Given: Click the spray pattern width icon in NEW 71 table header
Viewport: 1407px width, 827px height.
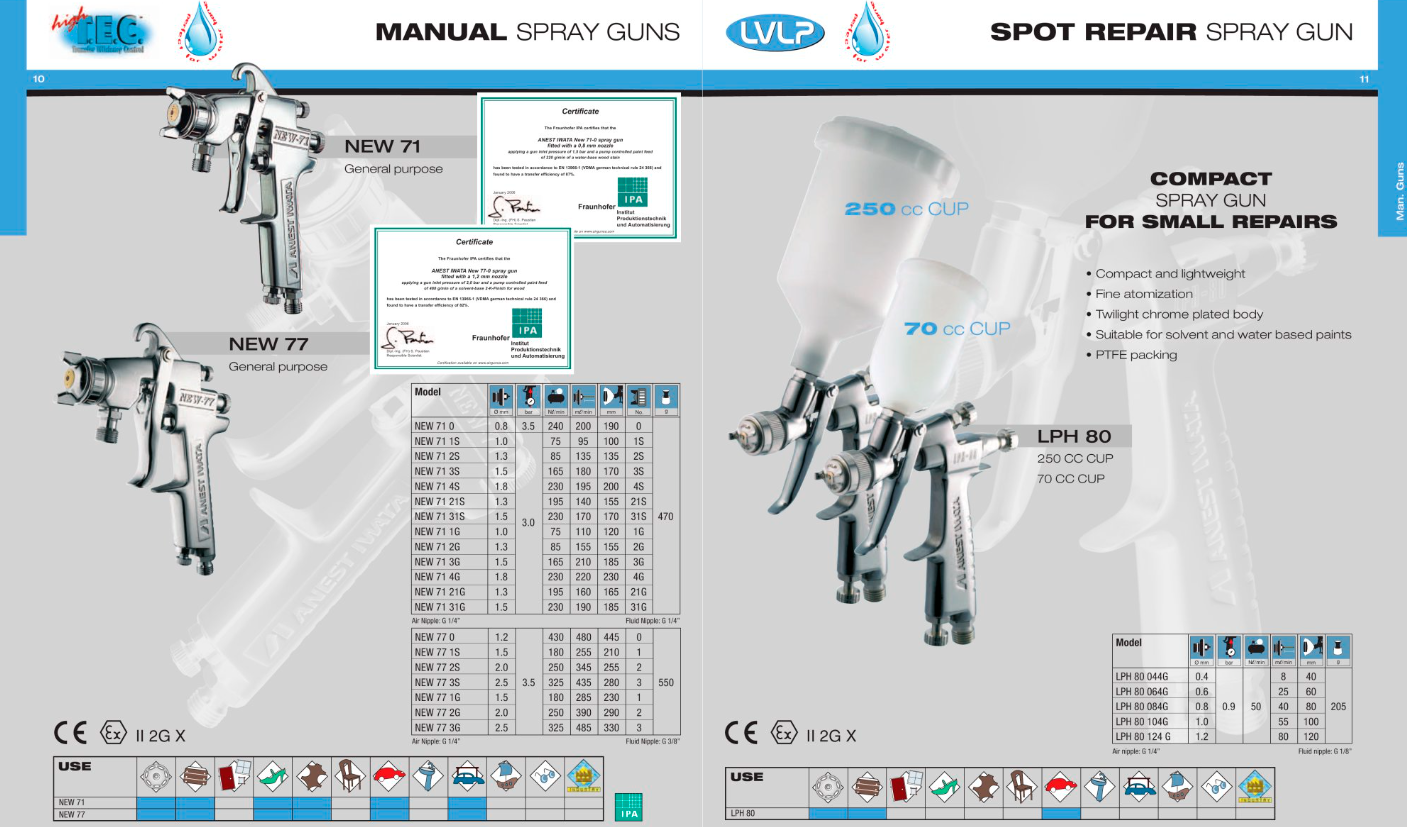Looking at the screenshot, I should pyautogui.click(x=612, y=395).
